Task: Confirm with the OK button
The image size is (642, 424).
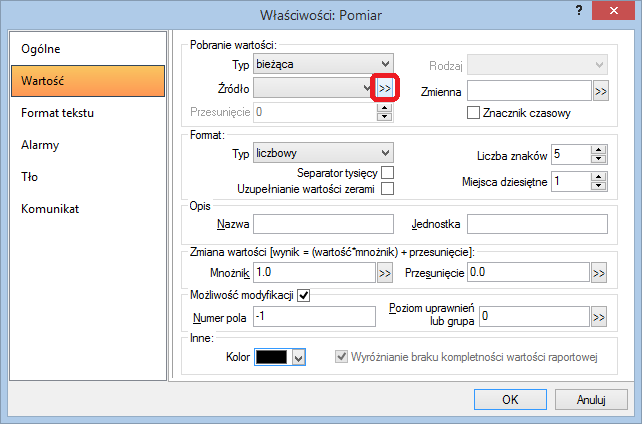Action: (510, 399)
